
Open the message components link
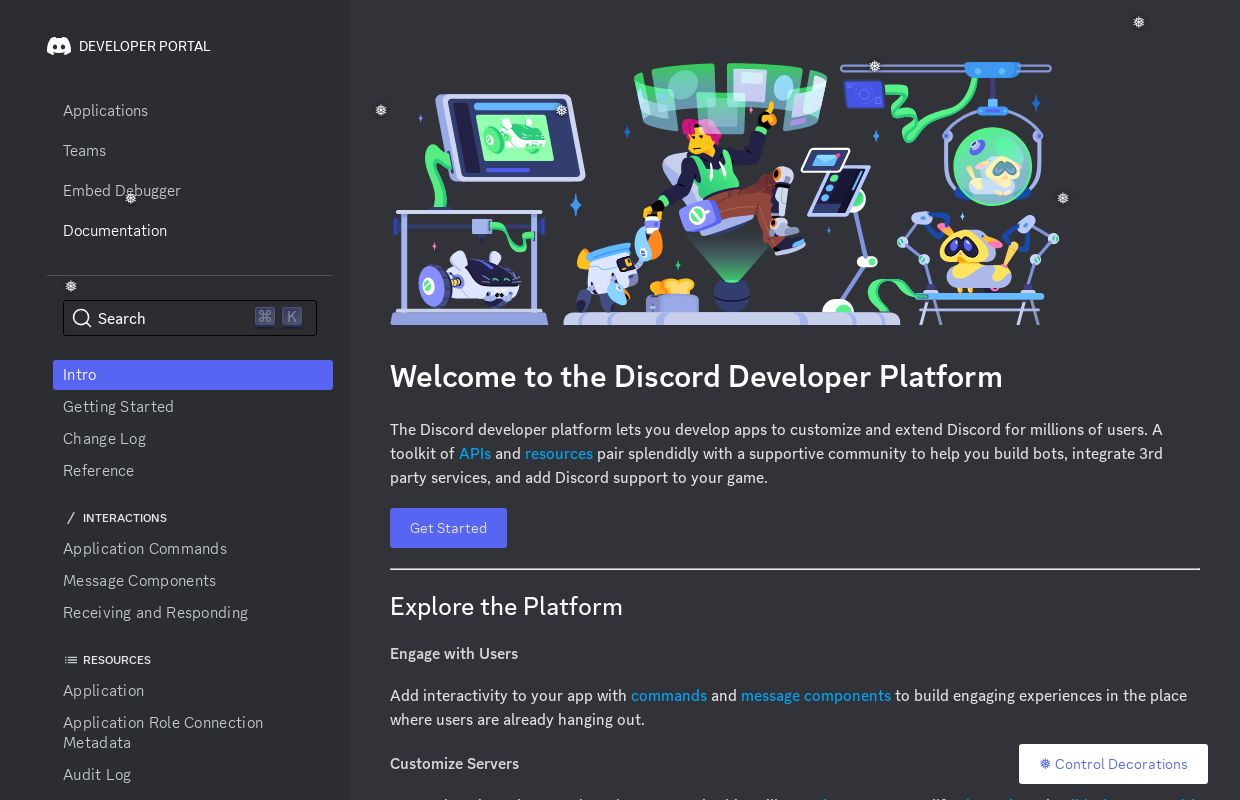[x=816, y=696]
